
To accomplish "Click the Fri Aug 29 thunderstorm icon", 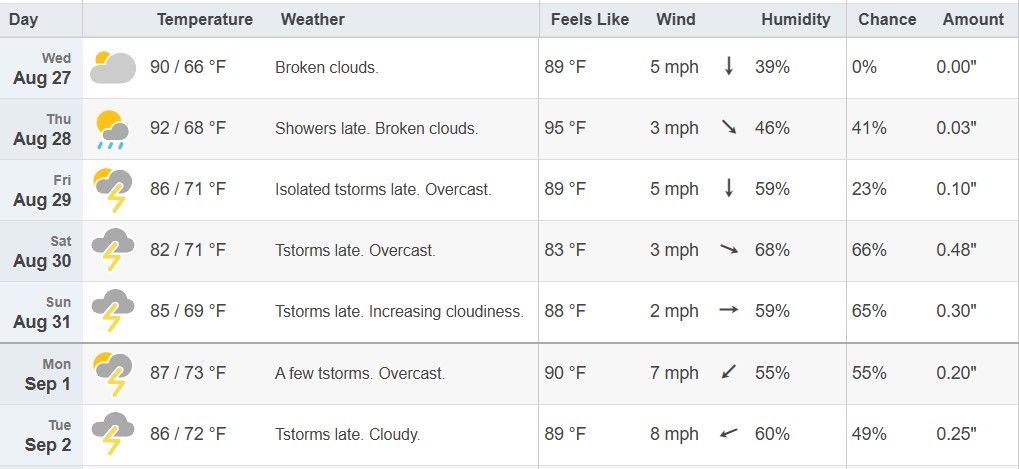I will tap(113, 190).
